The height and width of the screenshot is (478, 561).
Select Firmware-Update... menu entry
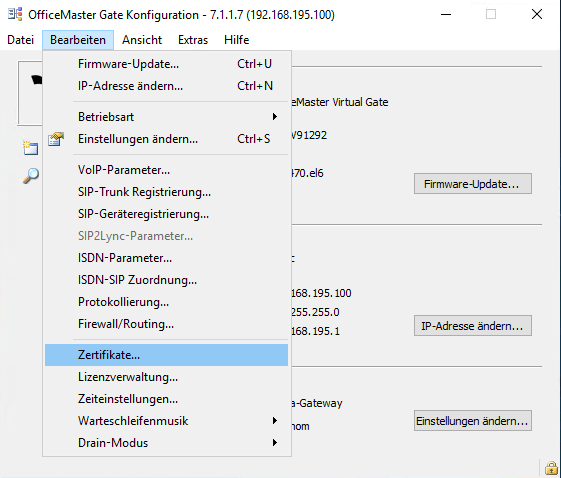point(166,64)
